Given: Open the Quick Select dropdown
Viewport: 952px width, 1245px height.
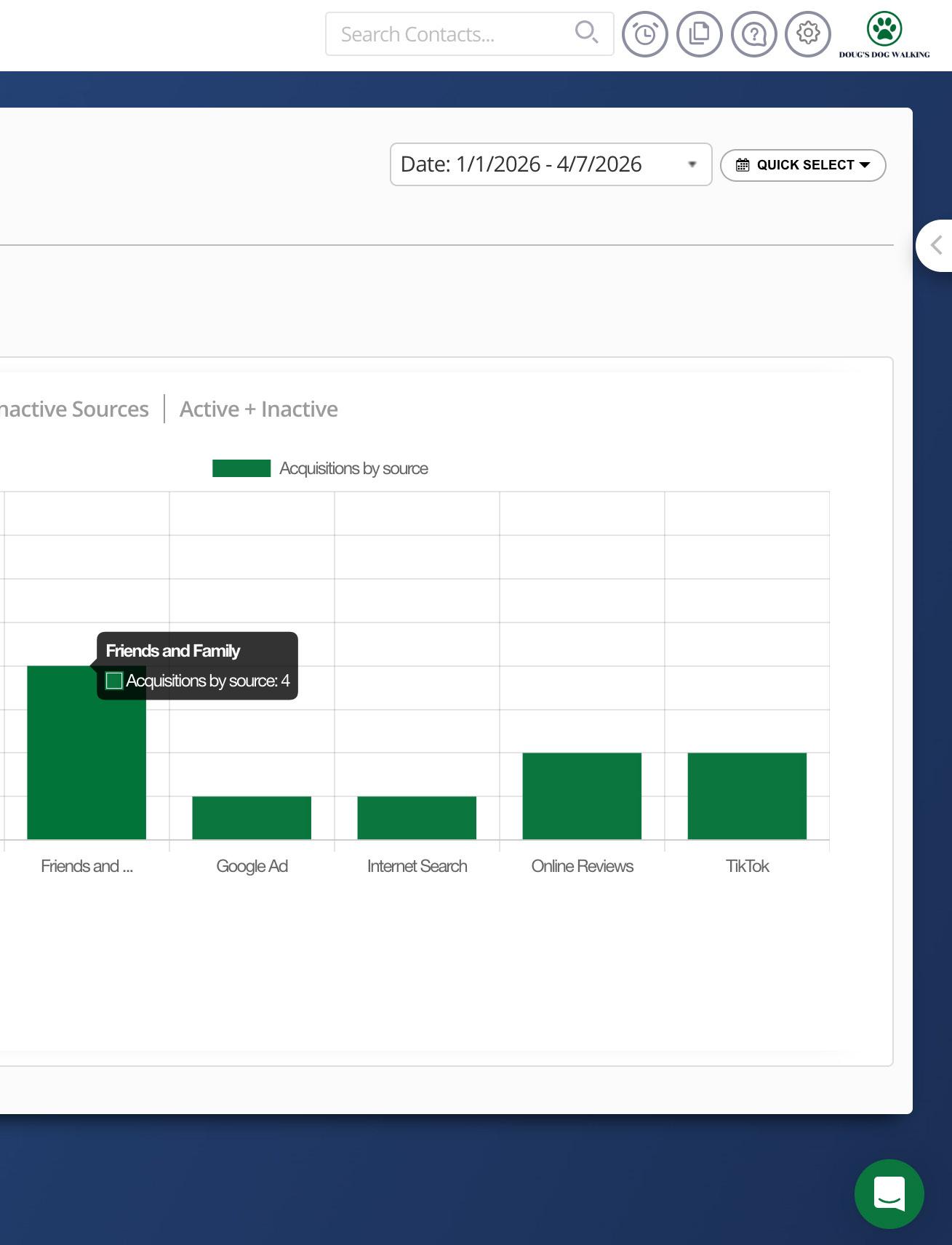Looking at the screenshot, I should coord(803,165).
